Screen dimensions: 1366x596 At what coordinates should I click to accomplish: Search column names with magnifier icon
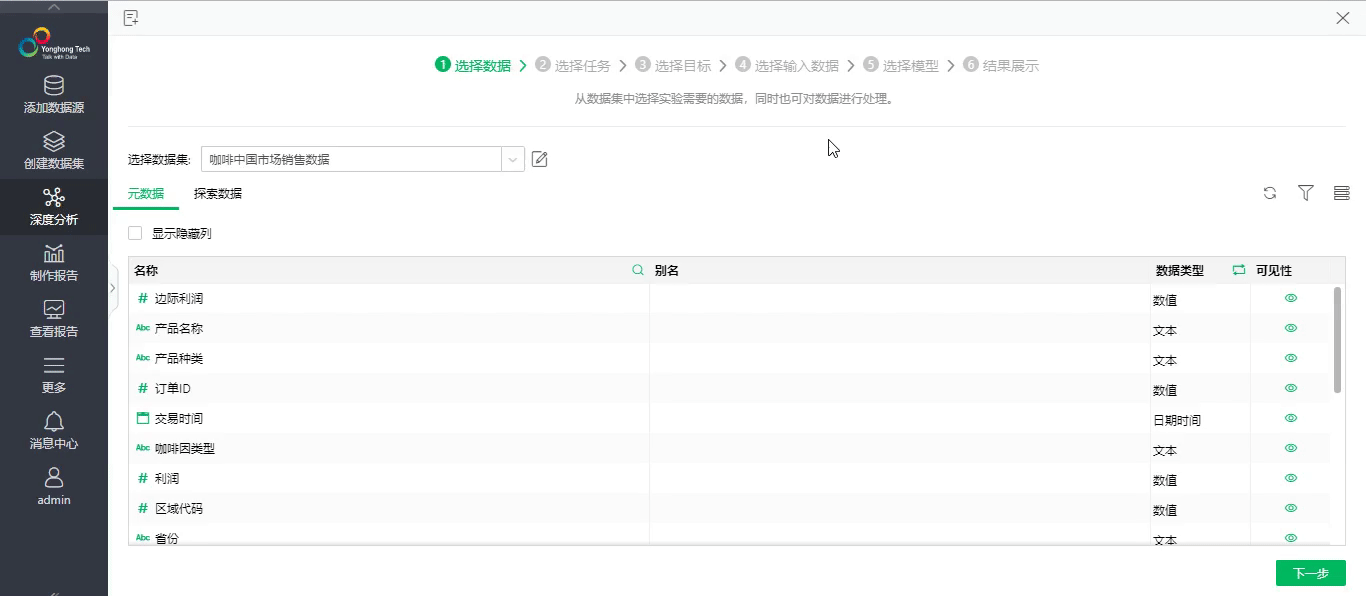click(x=638, y=270)
